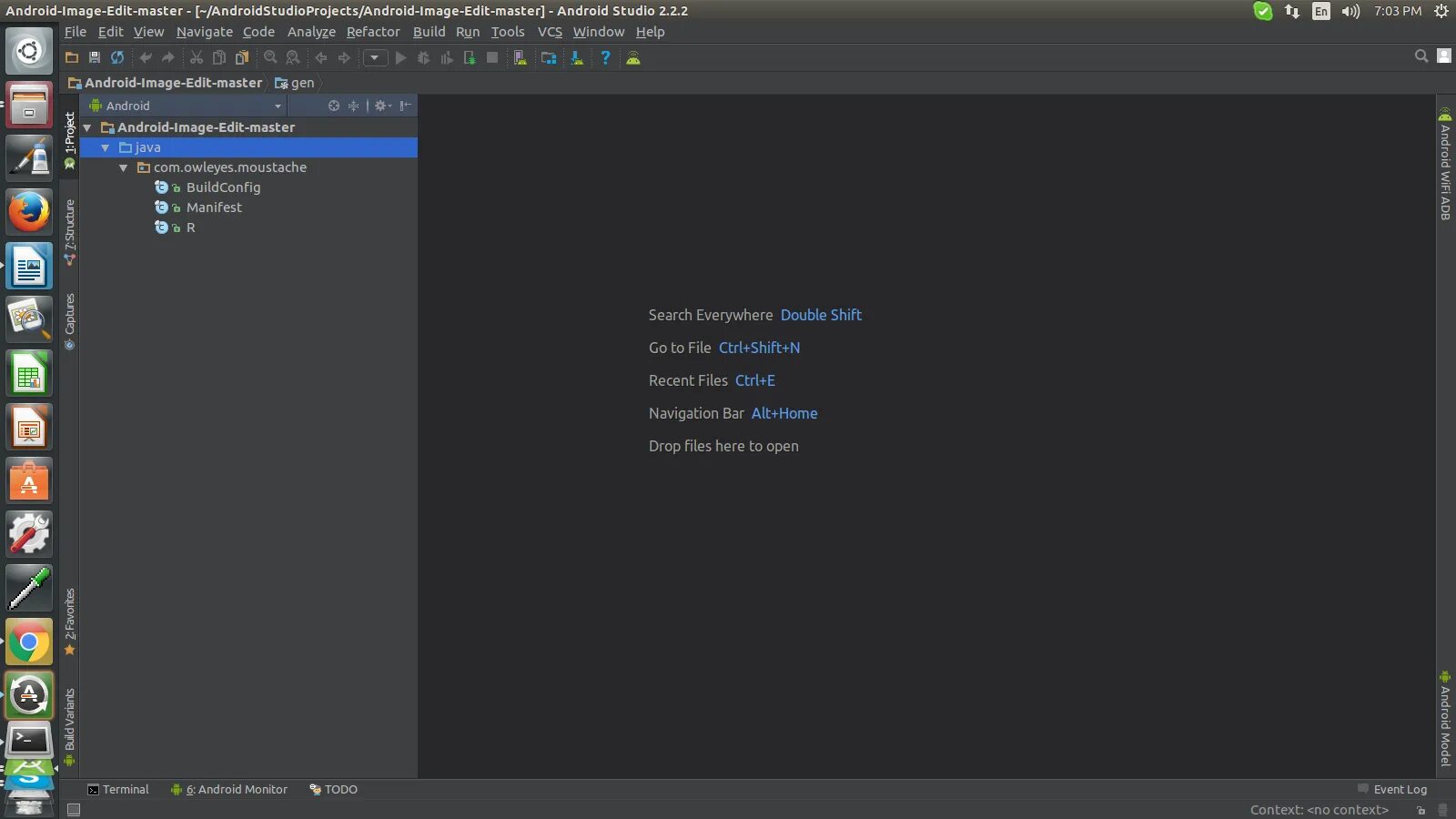Click the Undo arrow icon
Image resolution: width=1456 pixels, height=819 pixels.
pos(146,57)
